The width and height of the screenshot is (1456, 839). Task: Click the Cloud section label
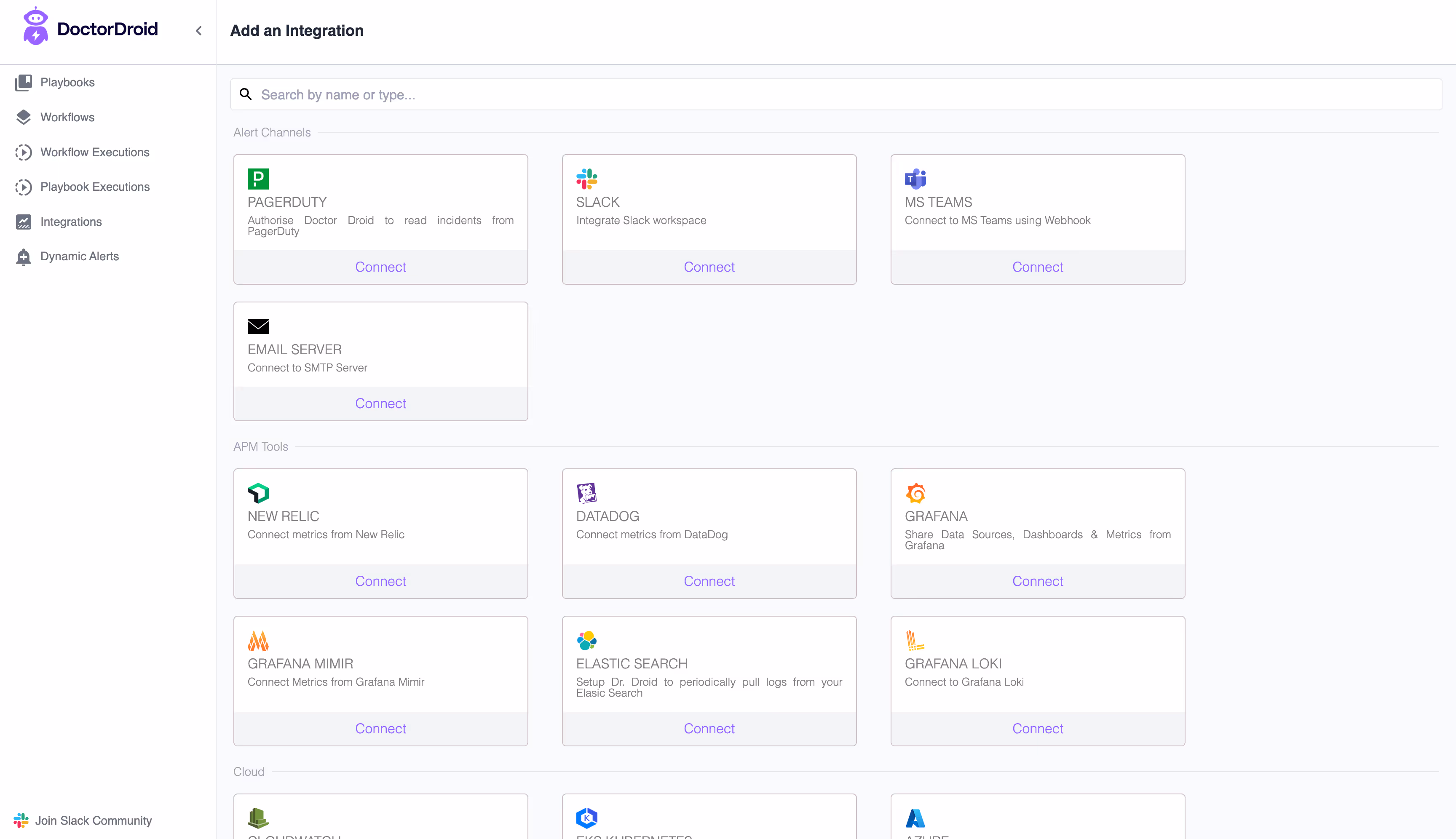point(249,772)
